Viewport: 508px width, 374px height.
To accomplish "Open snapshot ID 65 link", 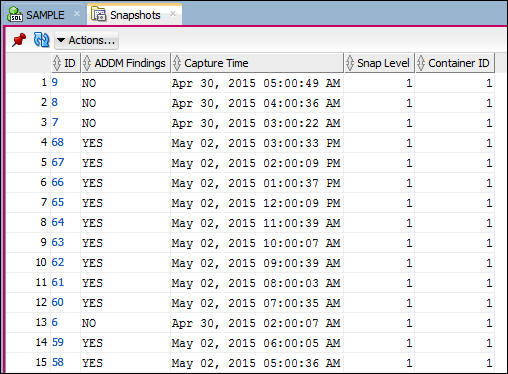I will [x=58, y=202].
